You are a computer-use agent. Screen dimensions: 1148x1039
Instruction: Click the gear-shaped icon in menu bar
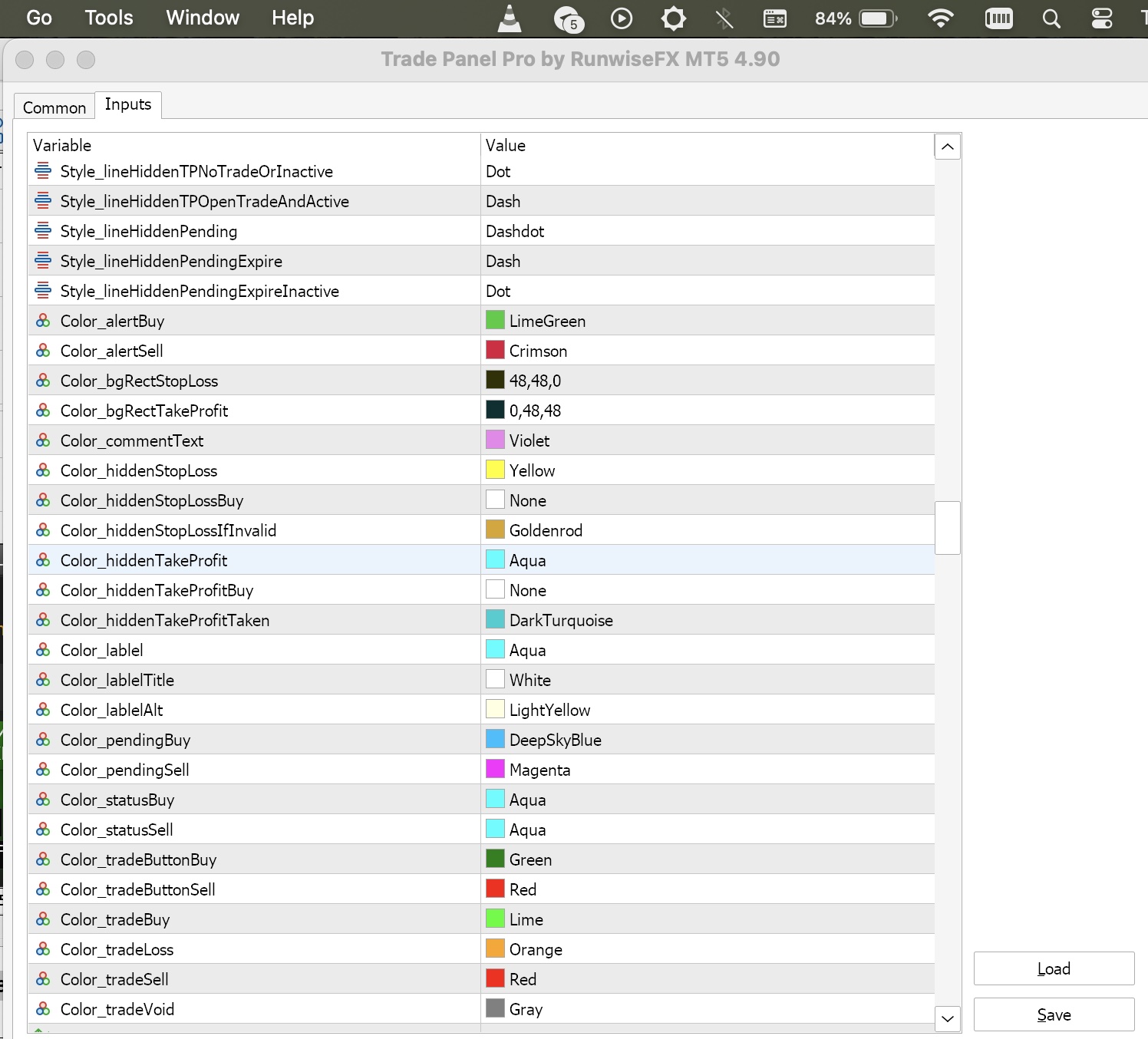click(x=673, y=18)
